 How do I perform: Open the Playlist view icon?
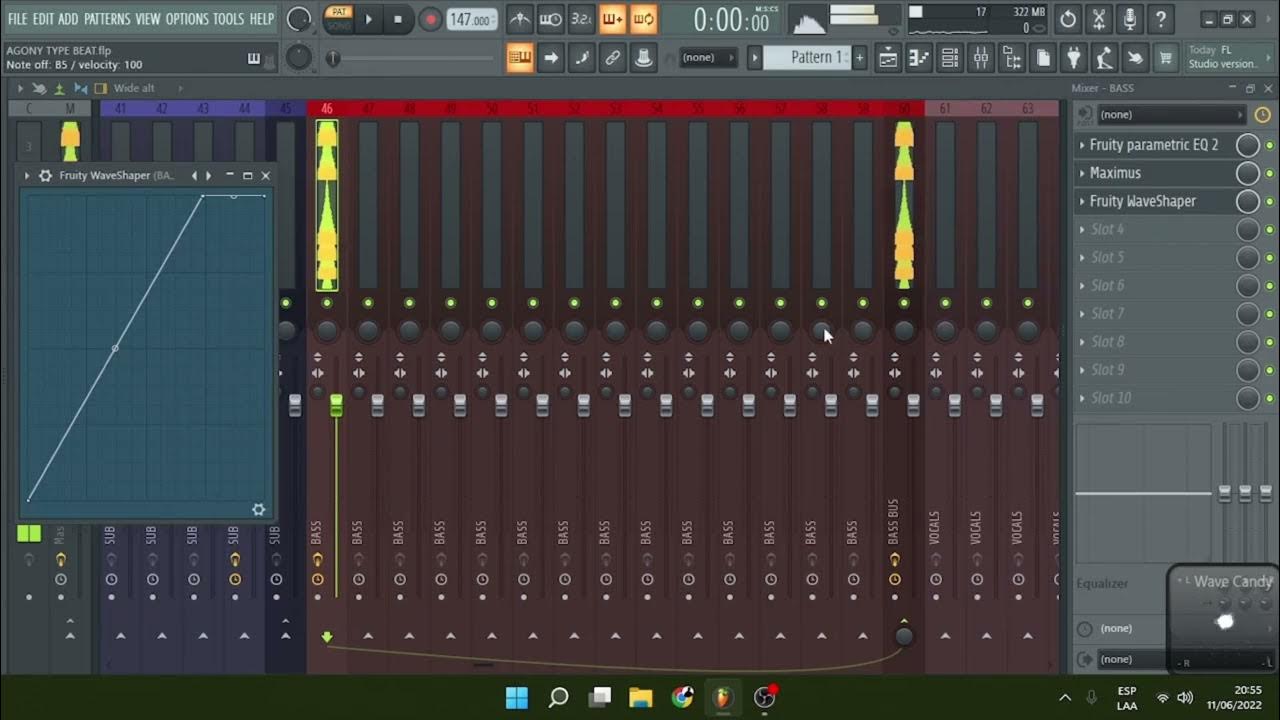[x=888, y=58]
